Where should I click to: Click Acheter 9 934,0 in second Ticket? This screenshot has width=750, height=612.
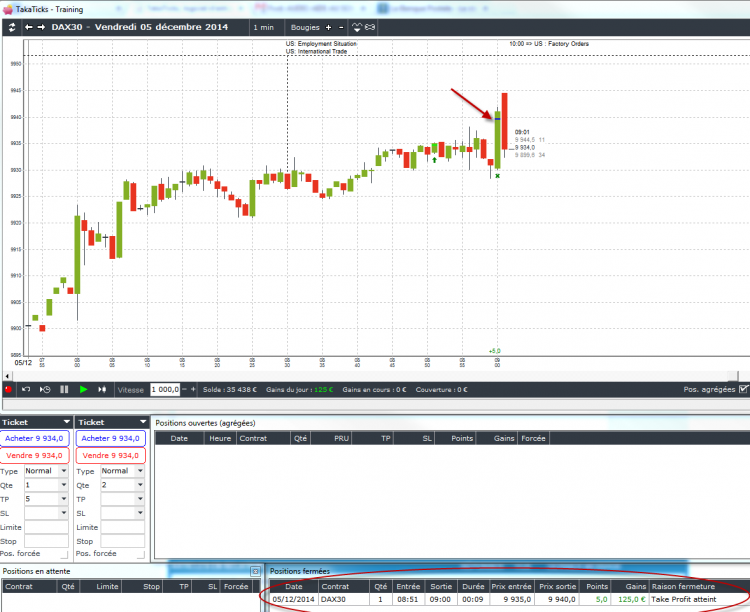(x=110, y=438)
